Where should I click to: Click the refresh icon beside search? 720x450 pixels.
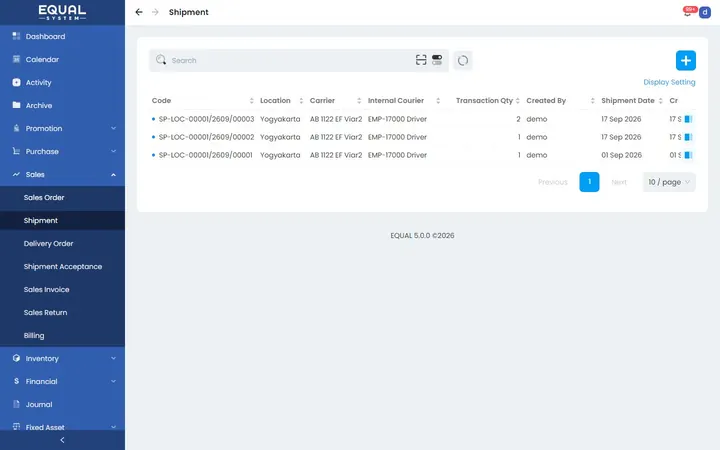[x=463, y=61]
